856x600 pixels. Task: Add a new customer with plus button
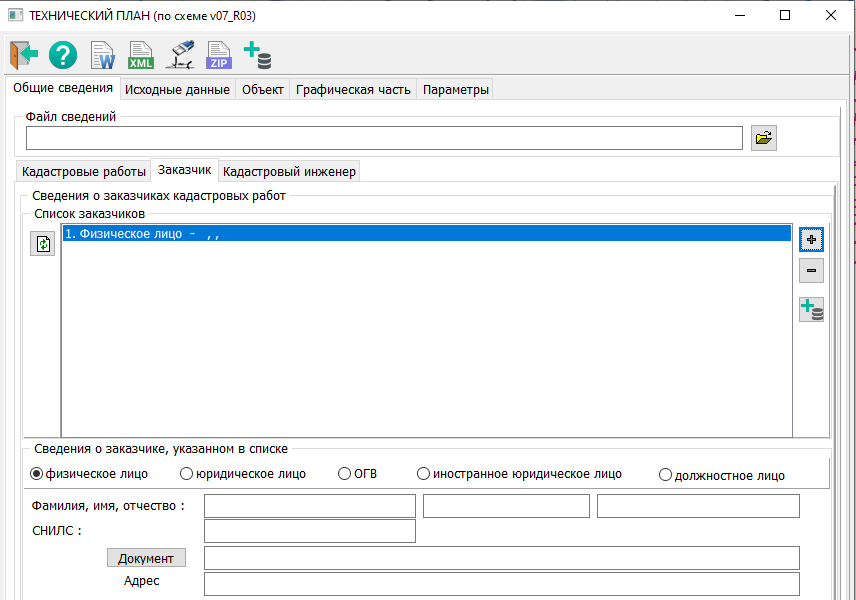[x=811, y=239]
